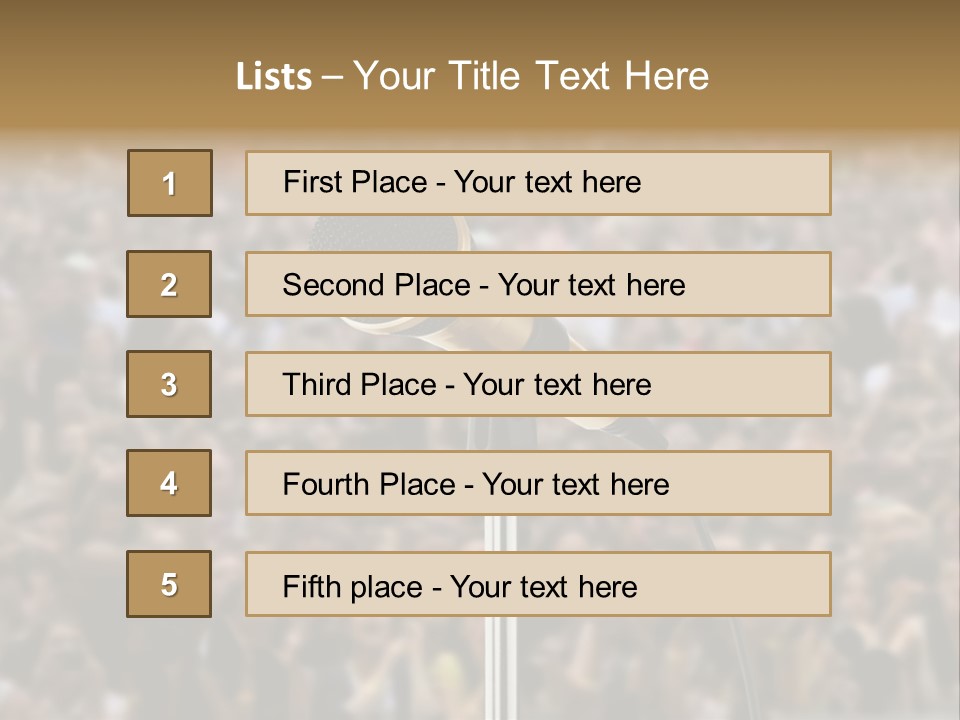Click the 'Second Place - Your text here' box
The width and height of the screenshot is (960, 720).
click(538, 284)
